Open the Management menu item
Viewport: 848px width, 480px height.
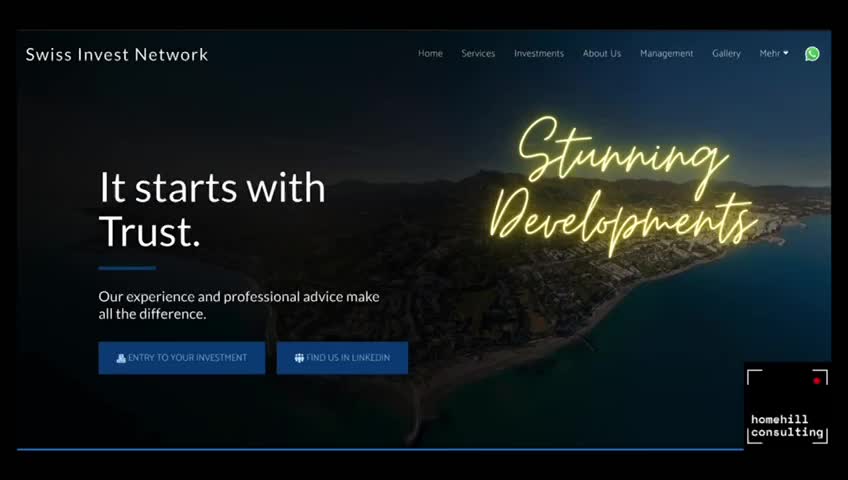click(666, 54)
